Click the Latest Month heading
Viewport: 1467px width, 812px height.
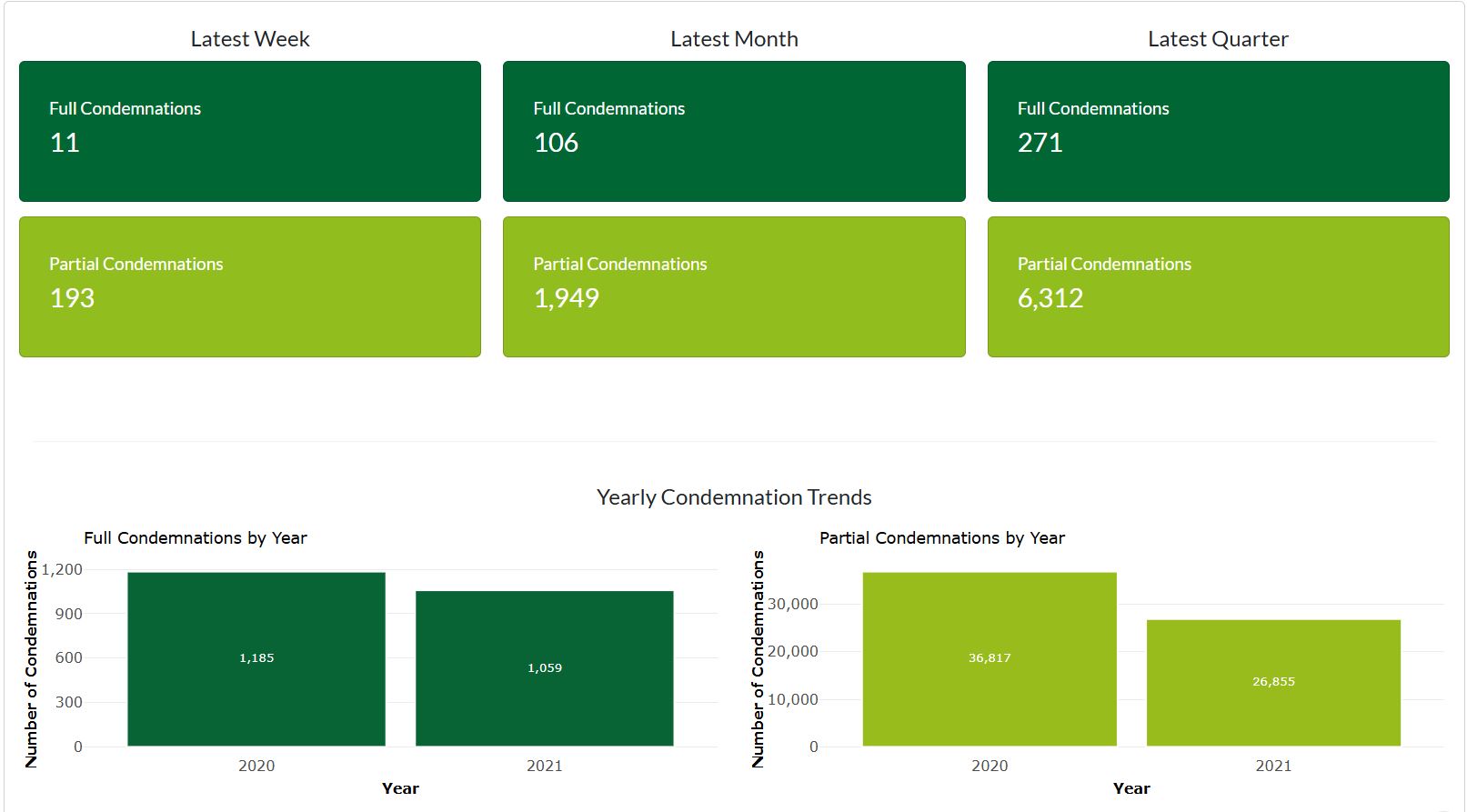point(734,39)
